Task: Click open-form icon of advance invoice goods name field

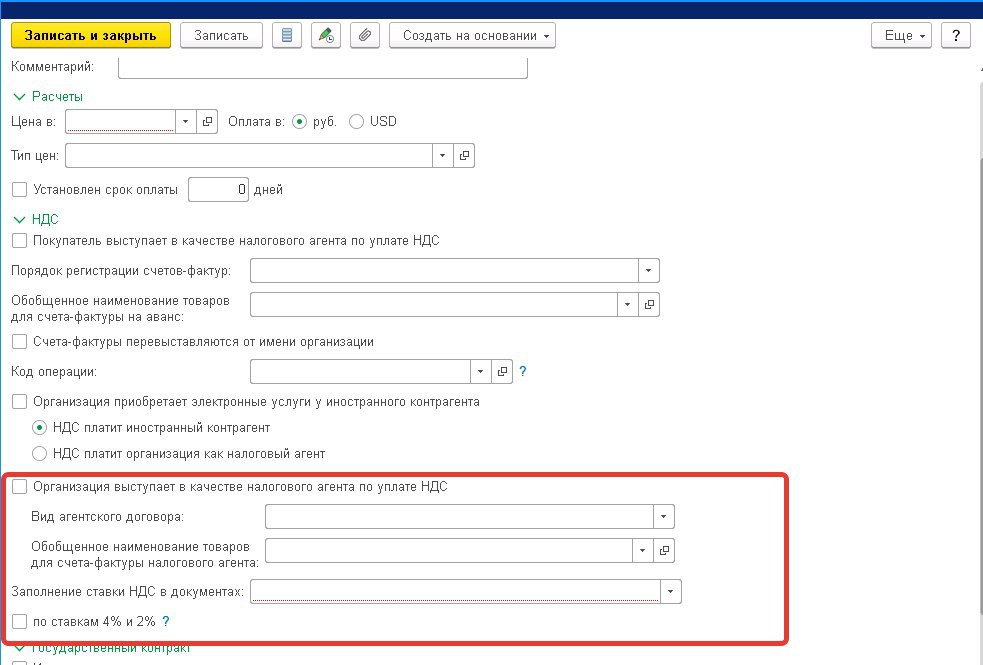Action: point(649,305)
